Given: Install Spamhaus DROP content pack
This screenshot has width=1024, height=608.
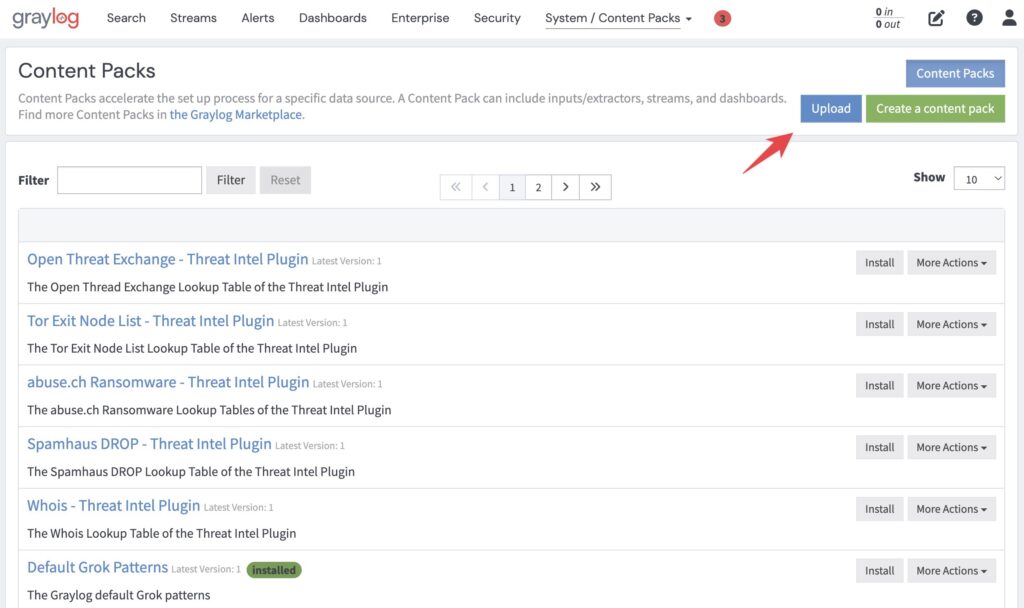Looking at the screenshot, I should coord(880,447).
